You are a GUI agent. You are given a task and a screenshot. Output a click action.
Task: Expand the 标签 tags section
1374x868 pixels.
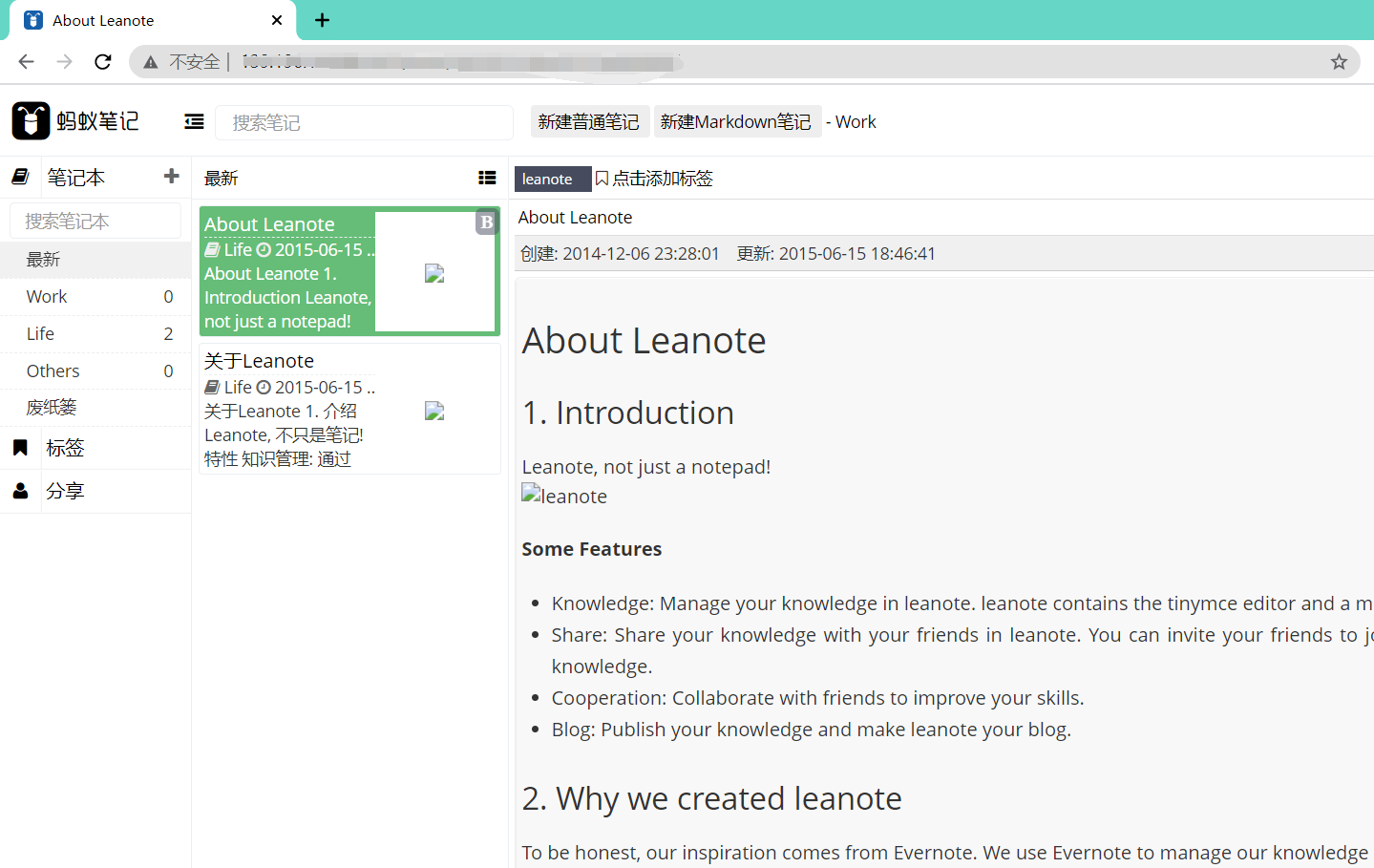(65, 447)
